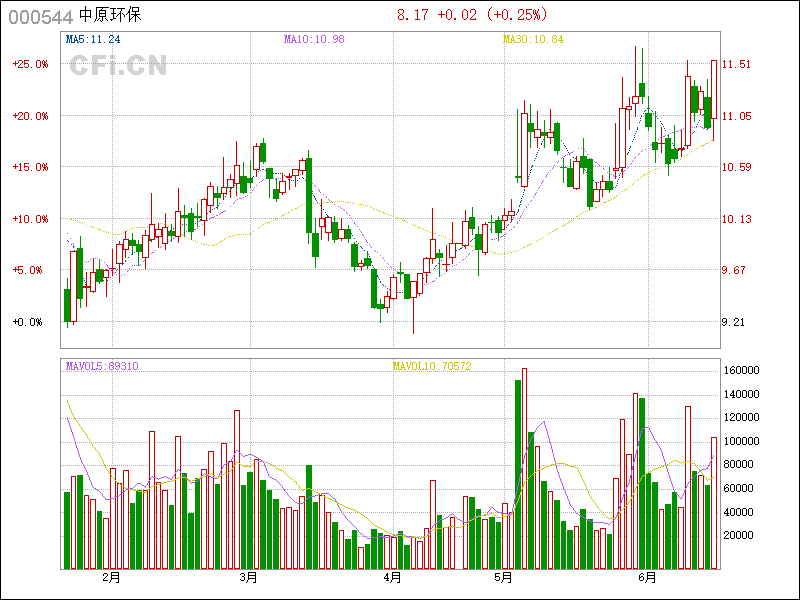Click the 0.0% left axis label
The width and height of the screenshot is (800, 600).
tap(30, 322)
